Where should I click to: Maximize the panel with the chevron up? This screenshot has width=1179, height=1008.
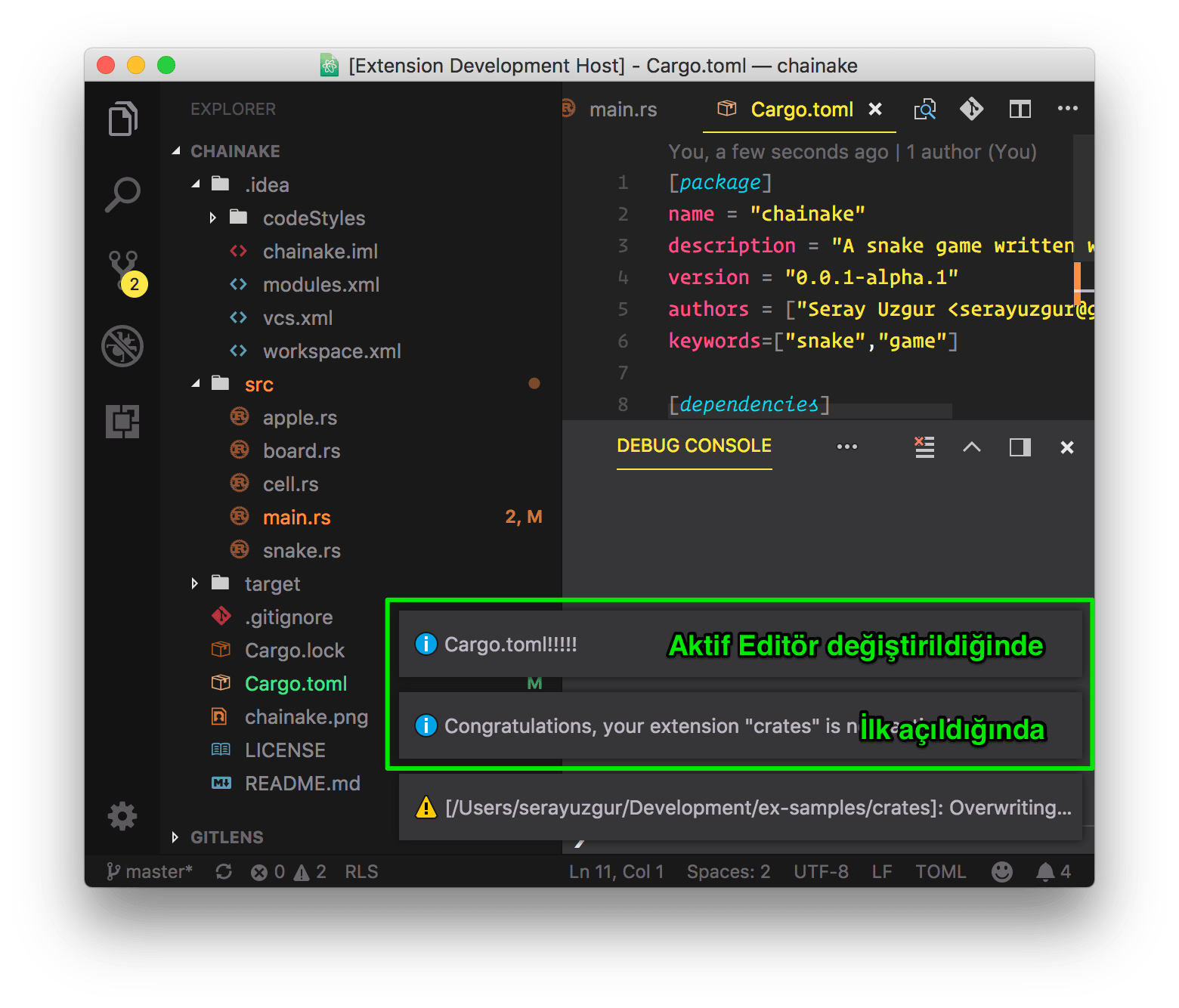tap(972, 447)
